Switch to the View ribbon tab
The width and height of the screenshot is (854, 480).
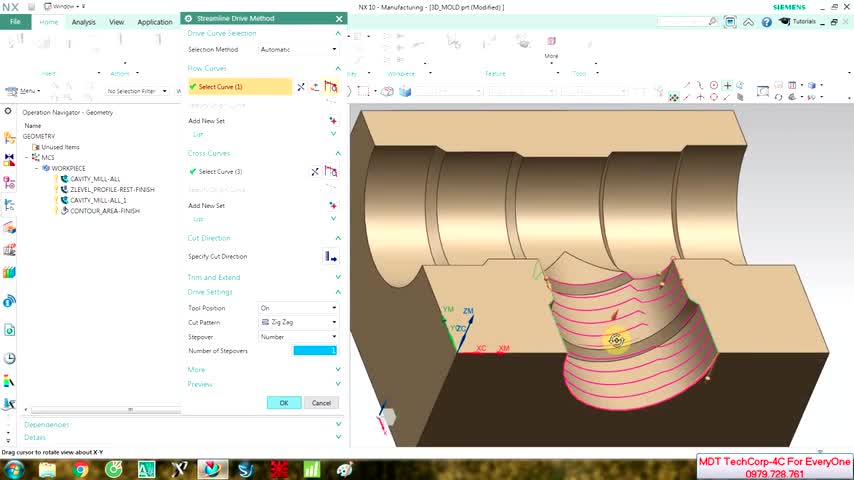pos(116,22)
